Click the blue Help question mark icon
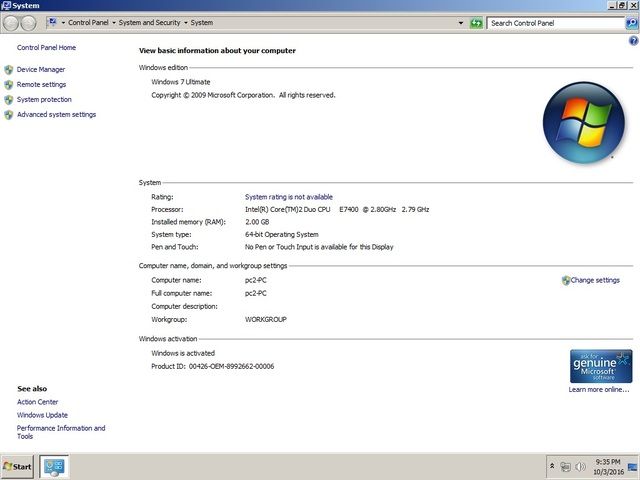The image size is (640, 480). [x=633, y=40]
